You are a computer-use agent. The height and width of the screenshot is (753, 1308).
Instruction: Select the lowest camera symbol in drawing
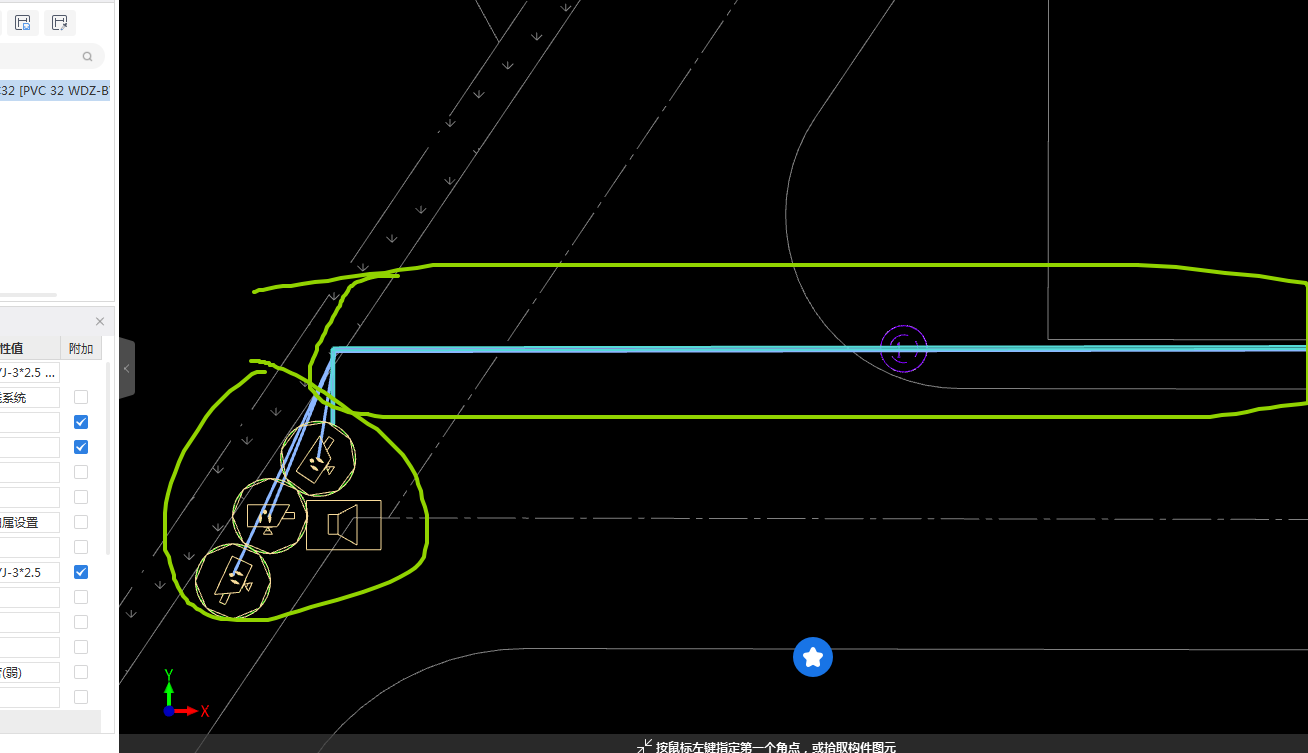233,580
